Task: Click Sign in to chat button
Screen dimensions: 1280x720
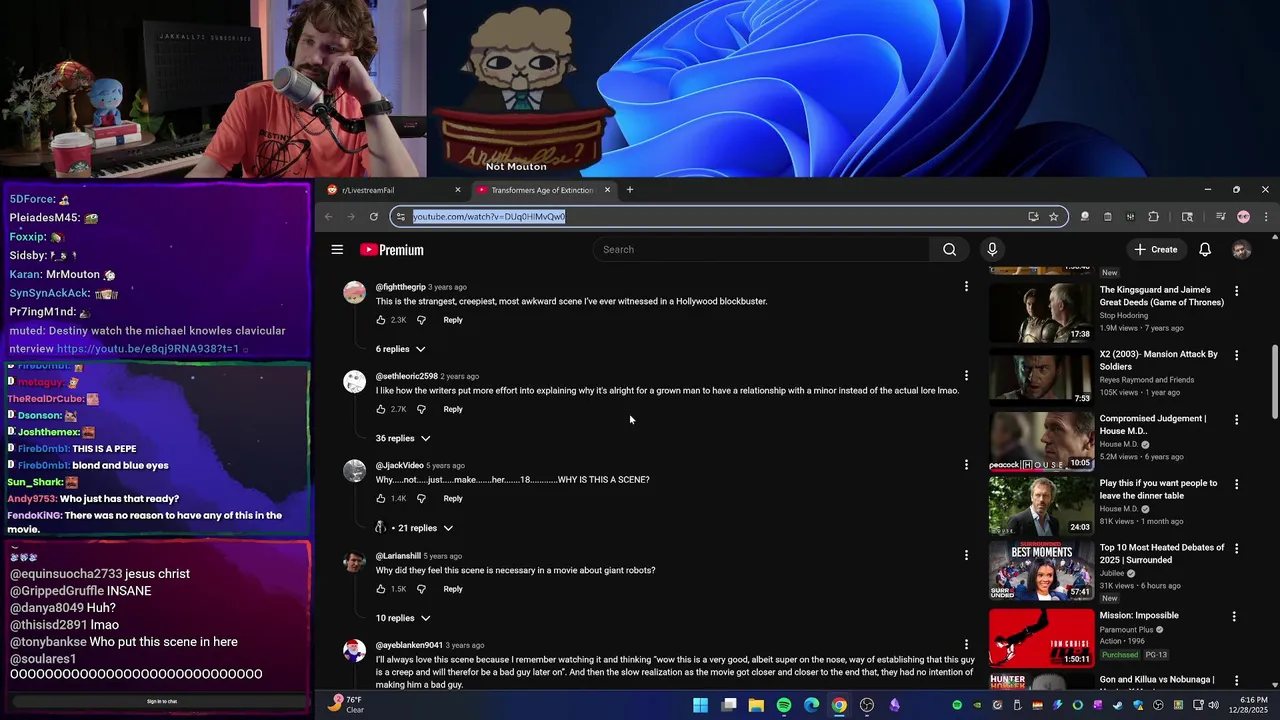Action: coord(162,701)
